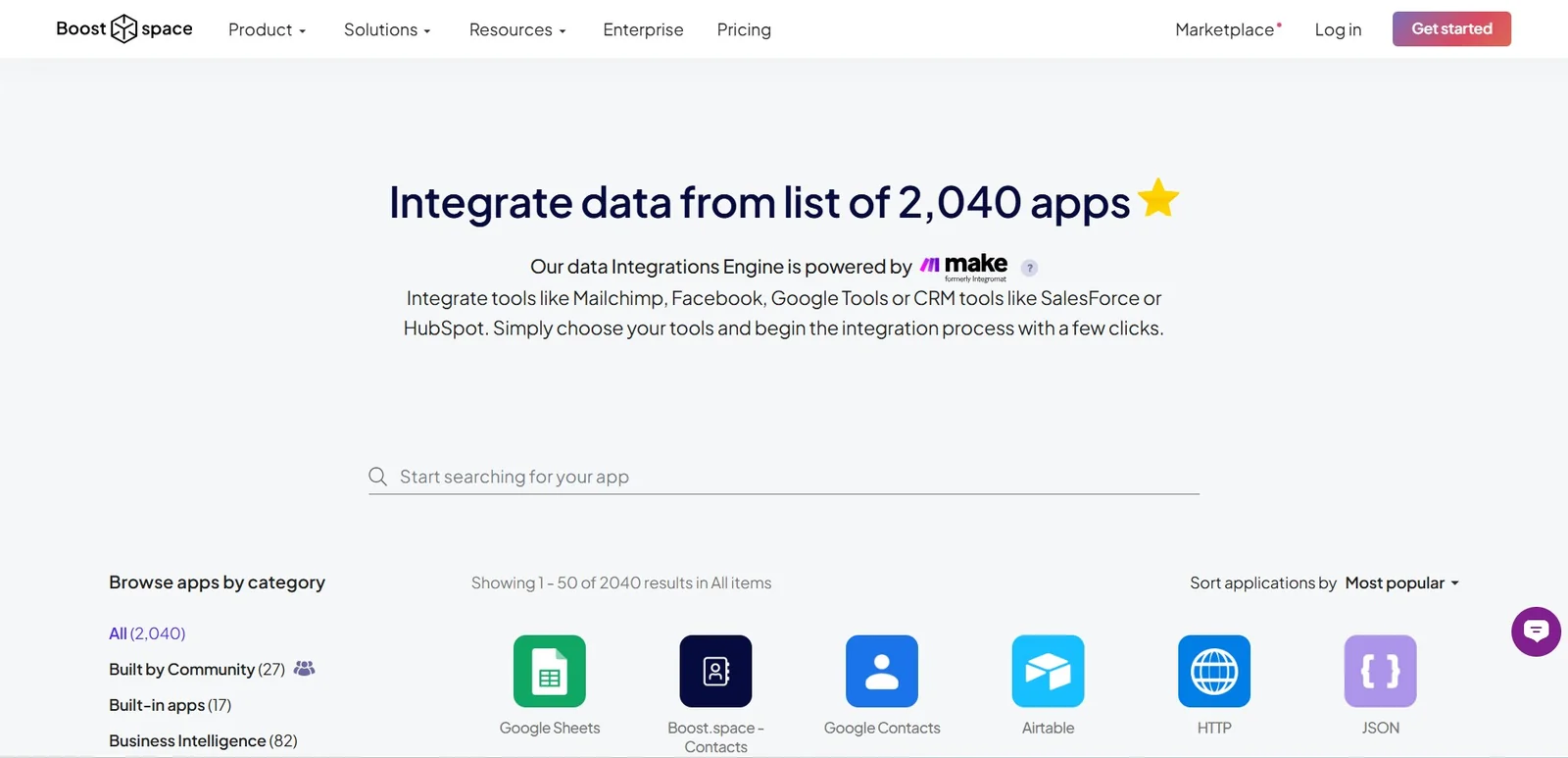Click the Sort applications by label
This screenshot has width=1568, height=758.
click(x=1263, y=582)
